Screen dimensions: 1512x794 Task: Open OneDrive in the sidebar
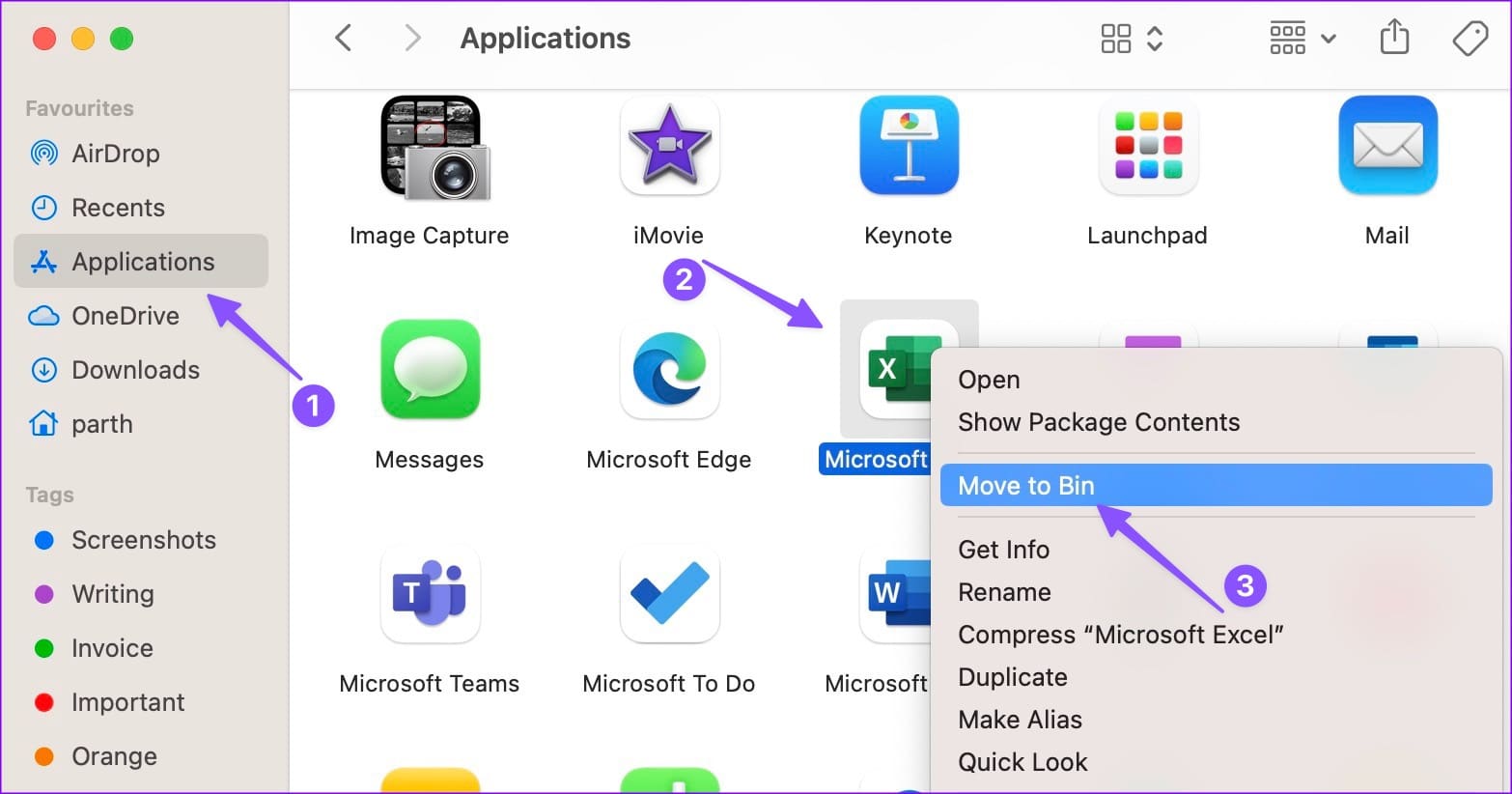[x=141, y=315]
